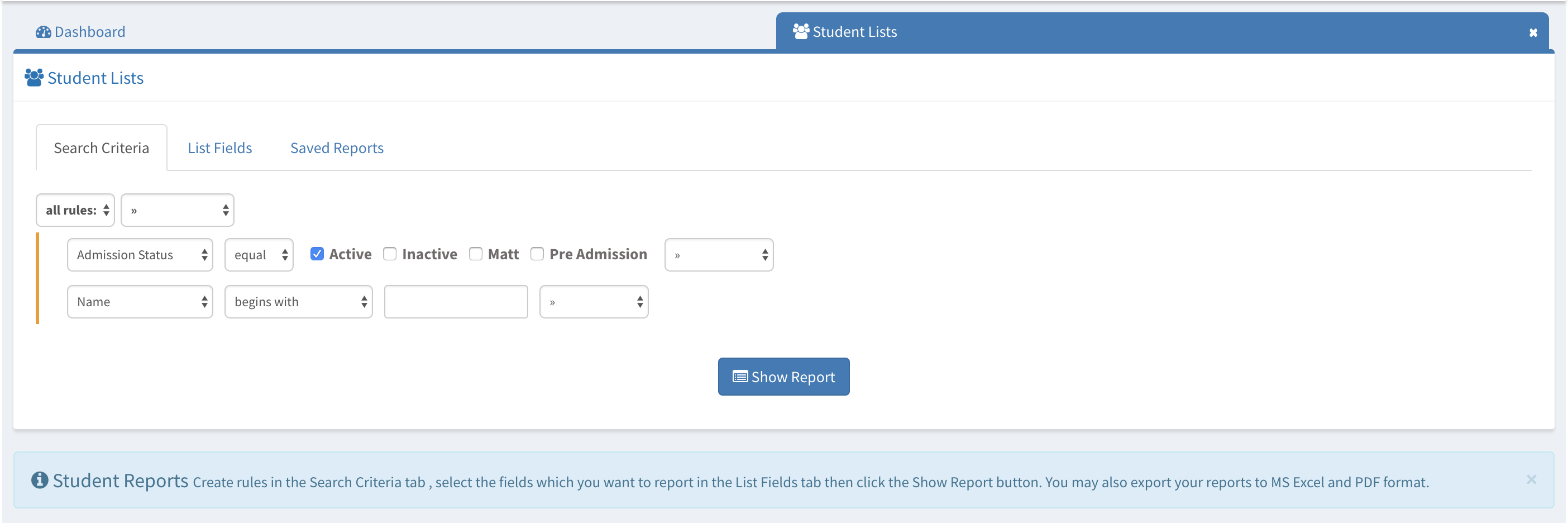Click the Show Report table icon

[739, 377]
